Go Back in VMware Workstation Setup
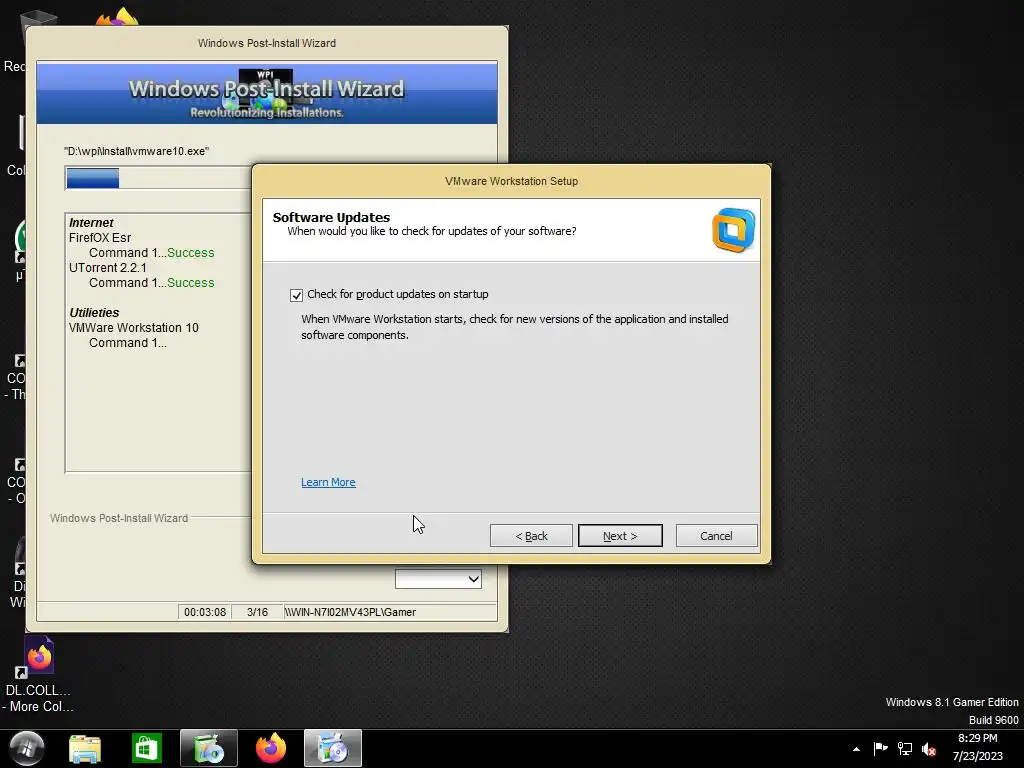Image resolution: width=1024 pixels, height=768 pixels. (x=531, y=536)
